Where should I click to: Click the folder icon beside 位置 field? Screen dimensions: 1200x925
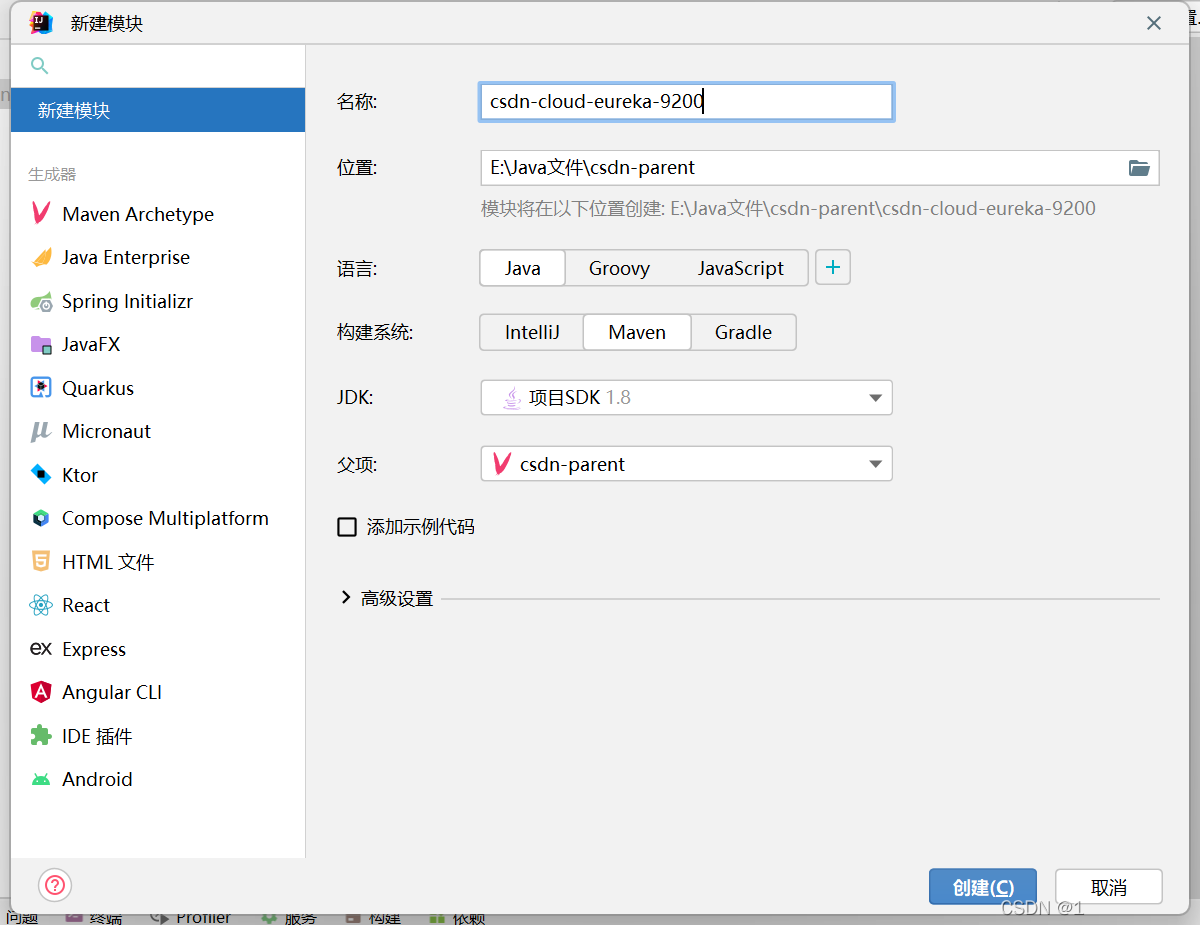click(x=1139, y=168)
